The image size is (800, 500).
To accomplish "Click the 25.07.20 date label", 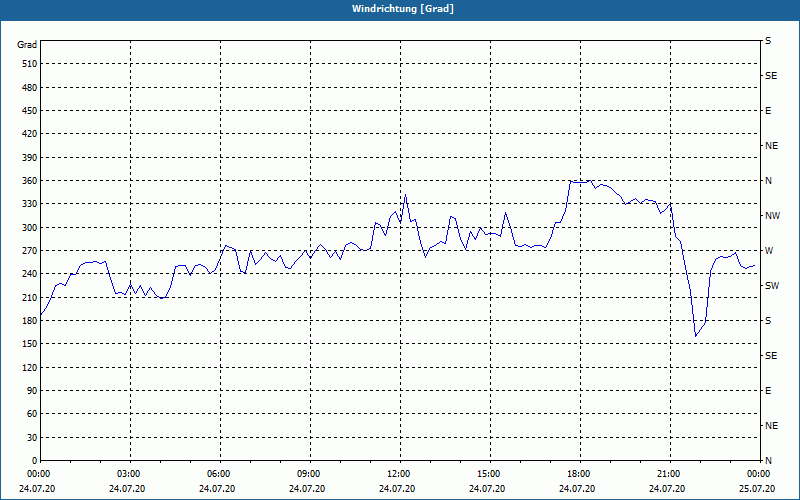I will click(757, 489).
